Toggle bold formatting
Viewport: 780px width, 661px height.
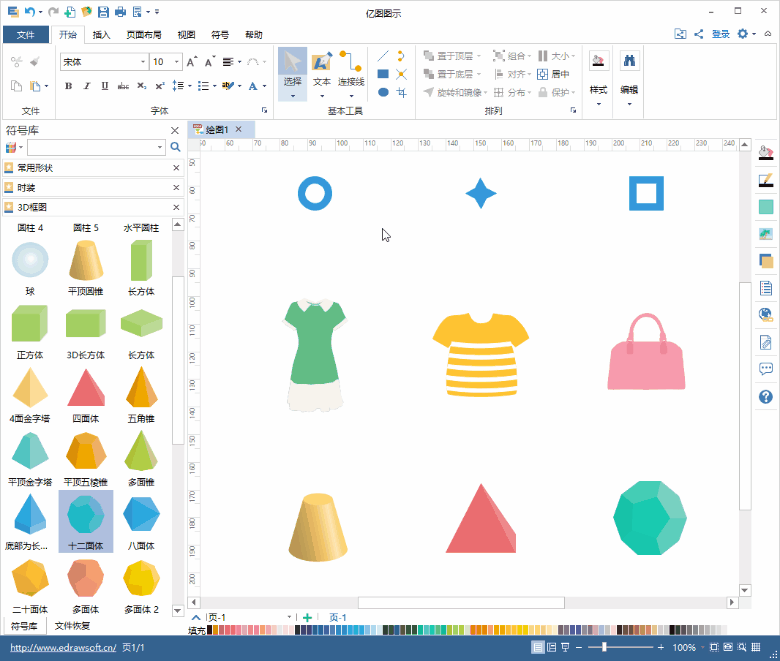click(69, 86)
